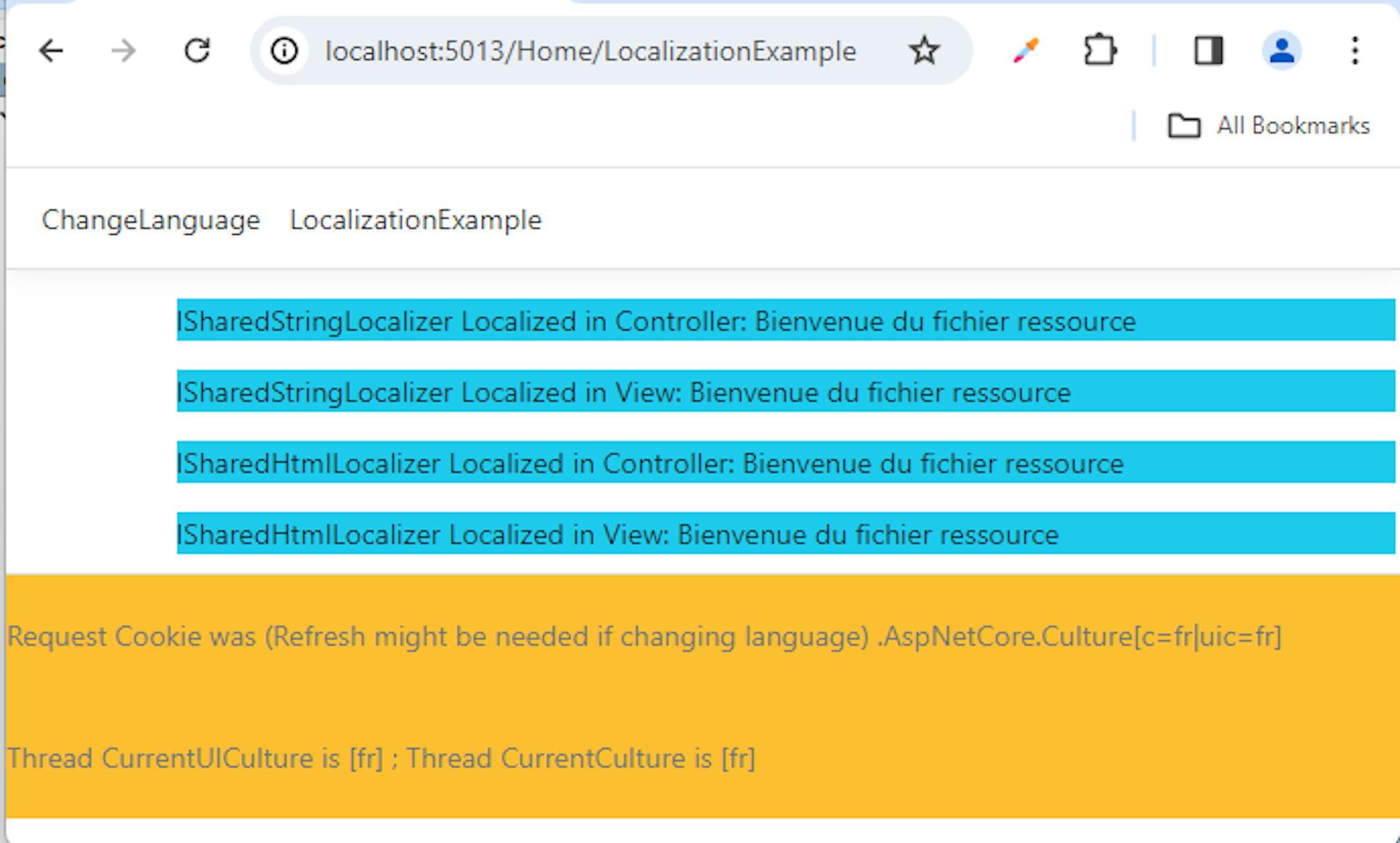Click the forward navigation arrow
Image resolution: width=1400 pixels, height=843 pixels.
click(124, 50)
